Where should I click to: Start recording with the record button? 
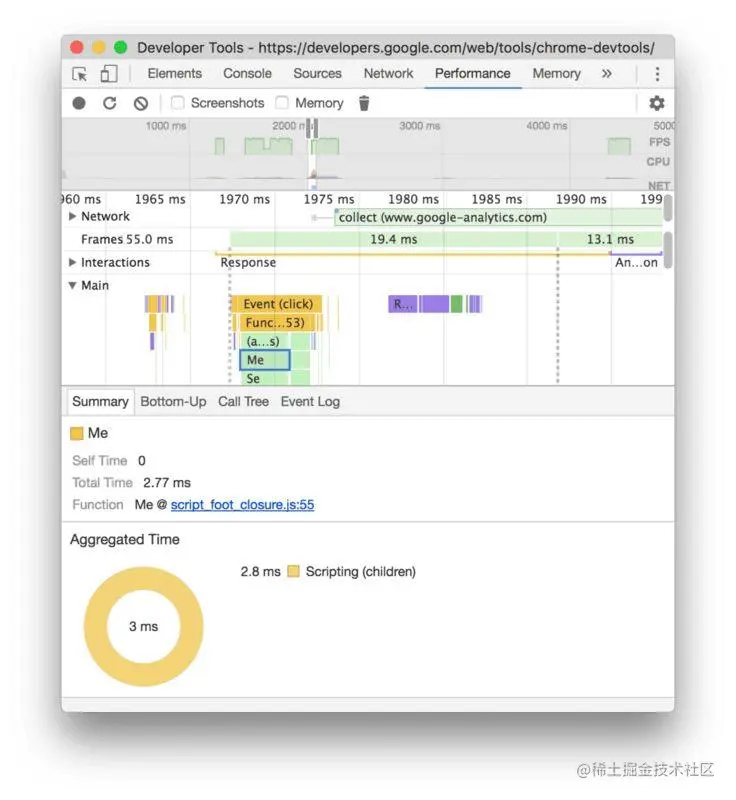79,103
